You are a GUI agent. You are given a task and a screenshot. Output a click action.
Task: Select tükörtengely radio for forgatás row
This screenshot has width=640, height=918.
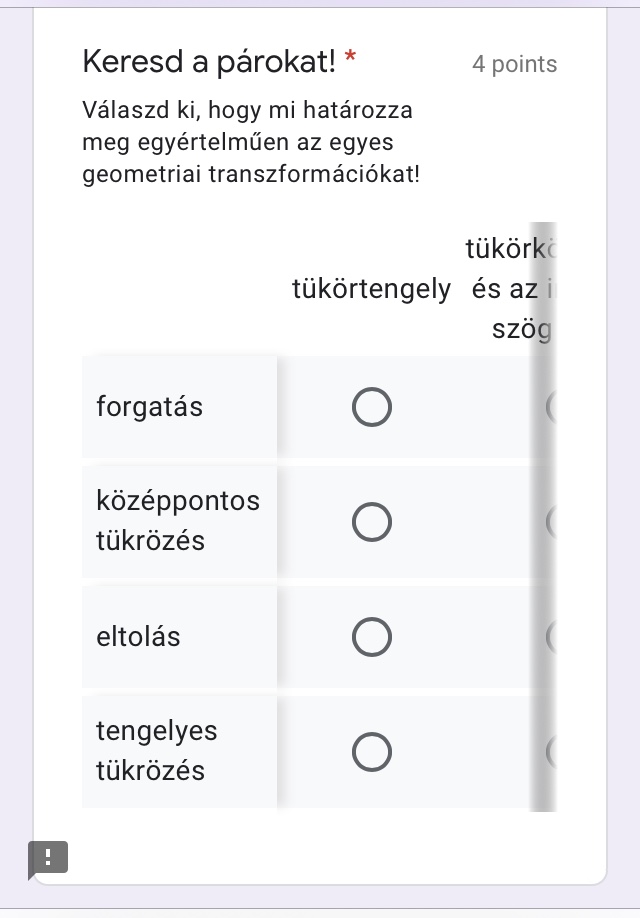(371, 407)
